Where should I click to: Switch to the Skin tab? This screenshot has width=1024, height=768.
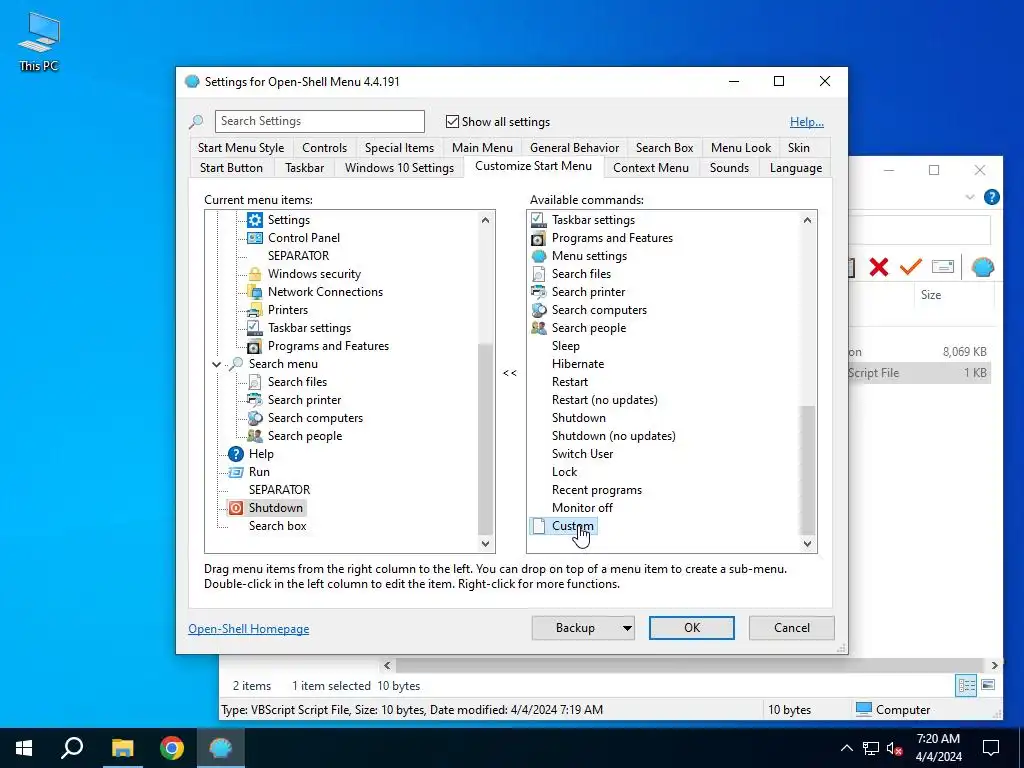click(x=799, y=148)
